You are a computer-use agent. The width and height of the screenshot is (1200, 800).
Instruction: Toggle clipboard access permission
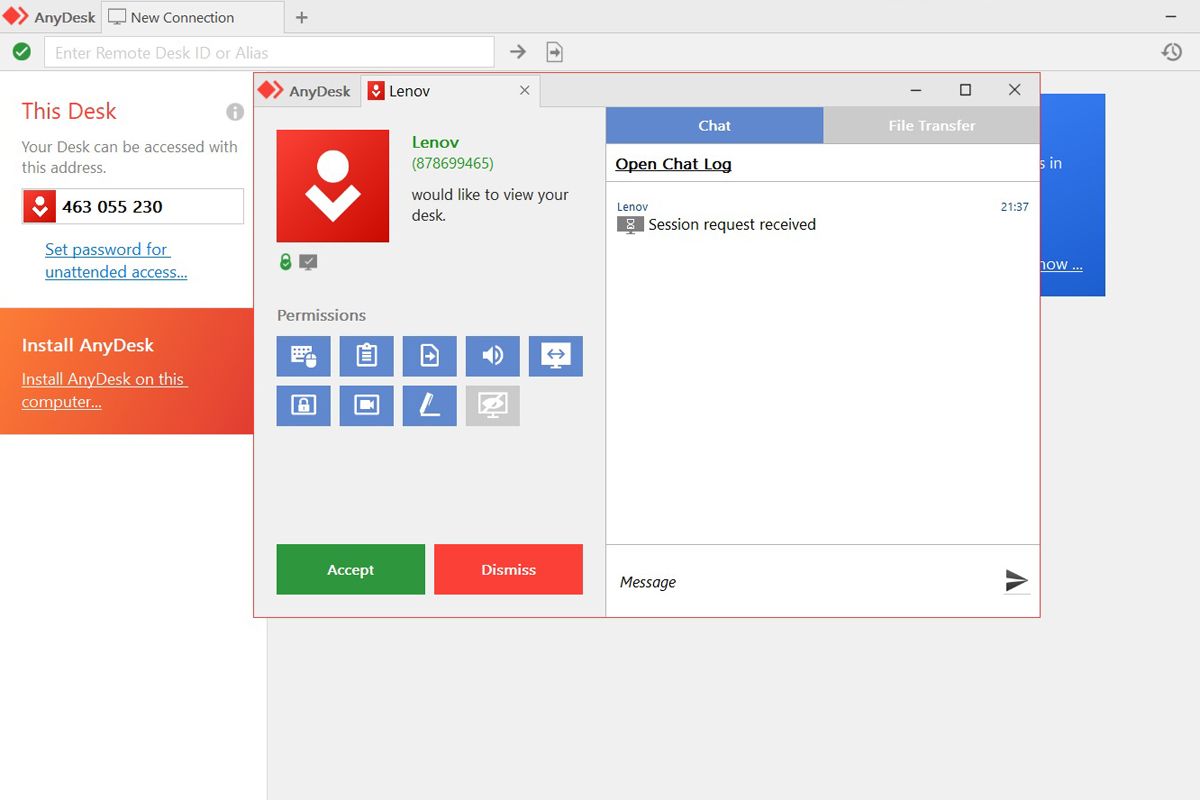click(366, 356)
